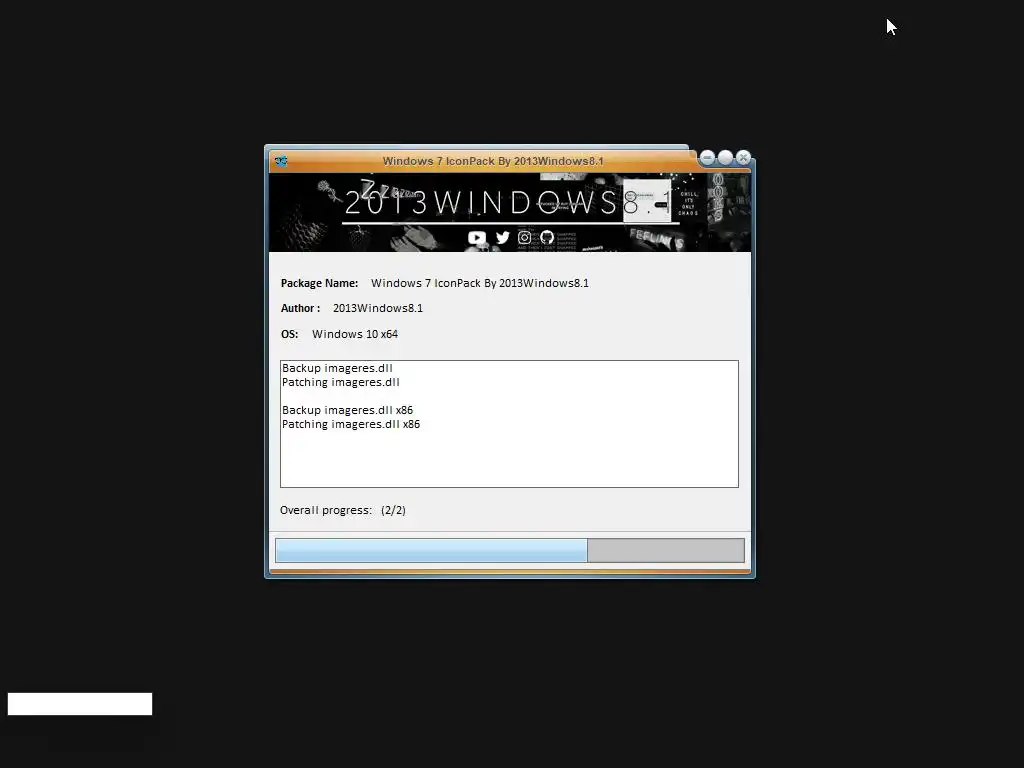1024x768 pixels.
Task: Open the Instagram icon in banner
Action: coord(524,238)
